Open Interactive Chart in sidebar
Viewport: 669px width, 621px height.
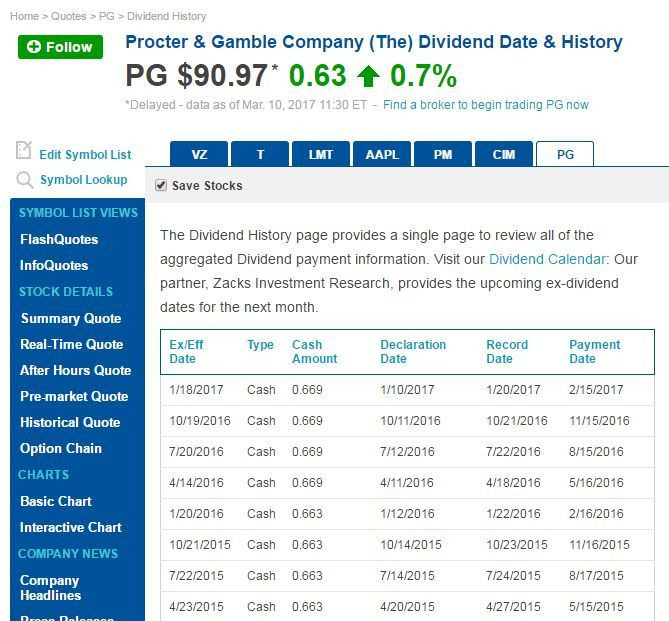71,527
